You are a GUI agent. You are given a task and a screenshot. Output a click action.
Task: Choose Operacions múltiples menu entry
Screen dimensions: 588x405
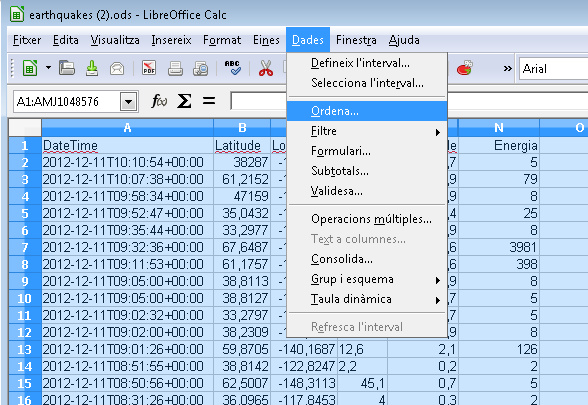pyautogui.click(x=367, y=219)
